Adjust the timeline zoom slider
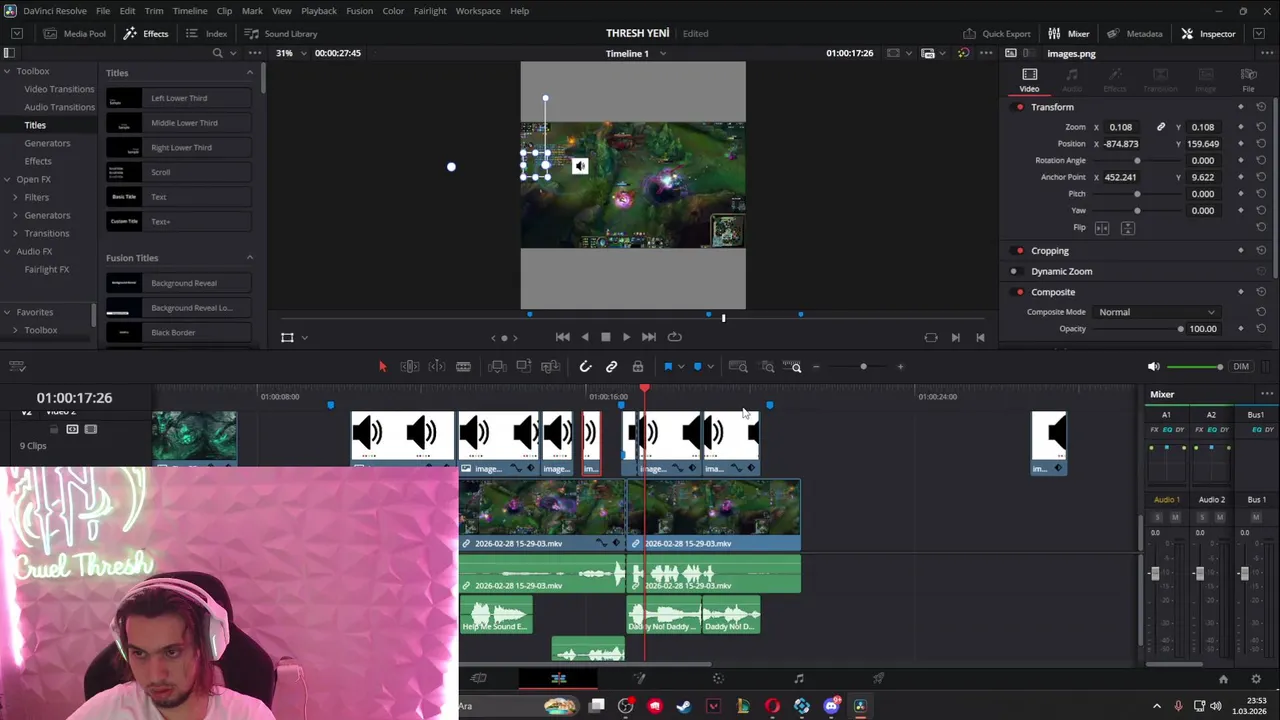 (x=863, y=367)
